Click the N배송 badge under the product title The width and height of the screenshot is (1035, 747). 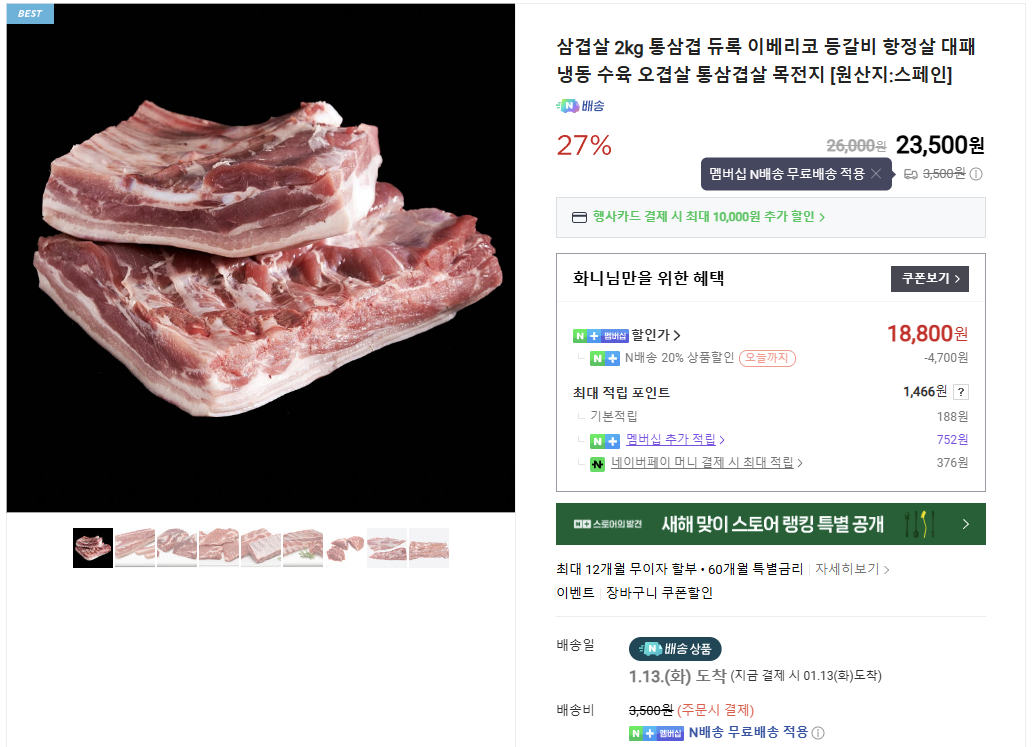click(x=576, y=105)
